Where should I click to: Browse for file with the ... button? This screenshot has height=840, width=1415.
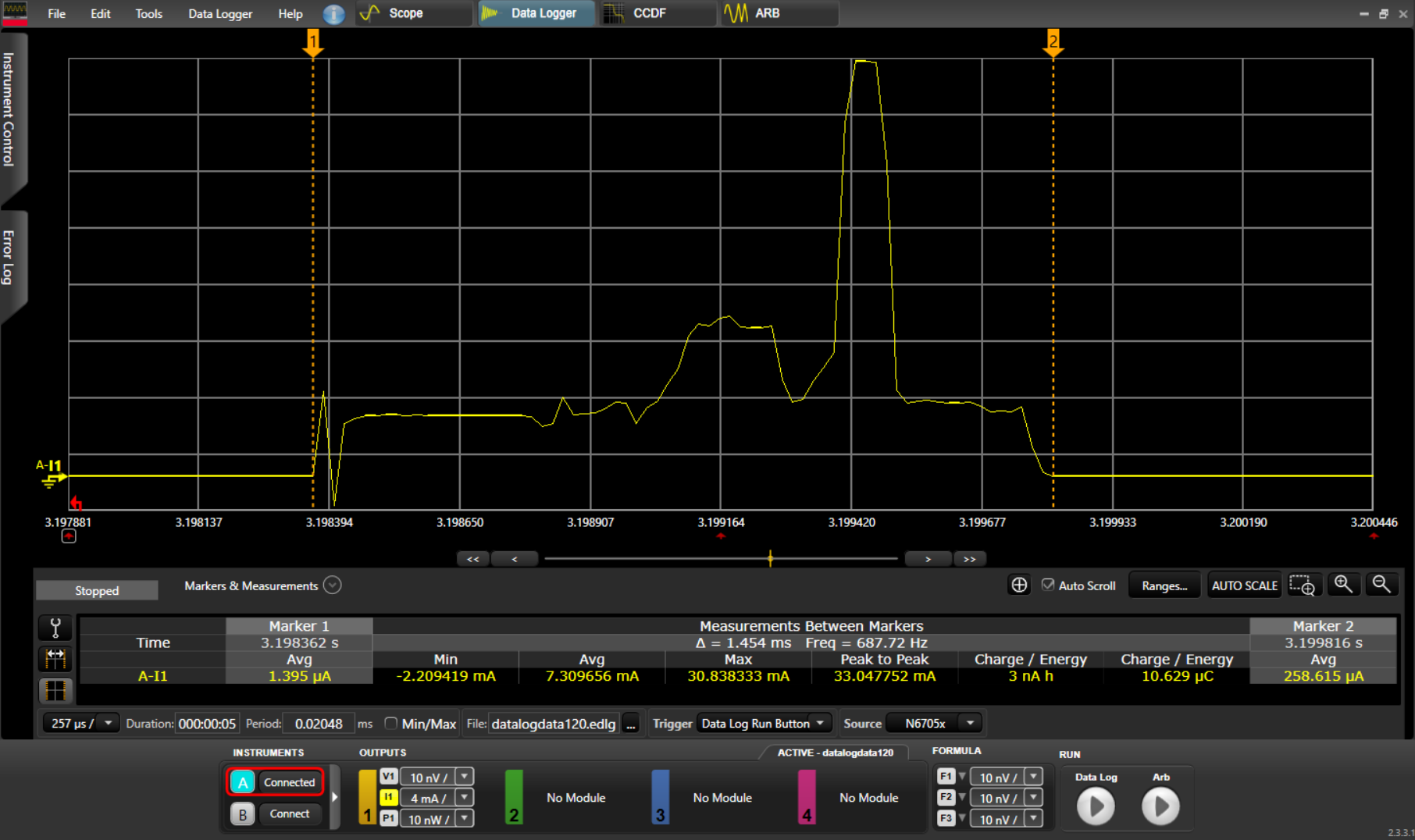631,724
